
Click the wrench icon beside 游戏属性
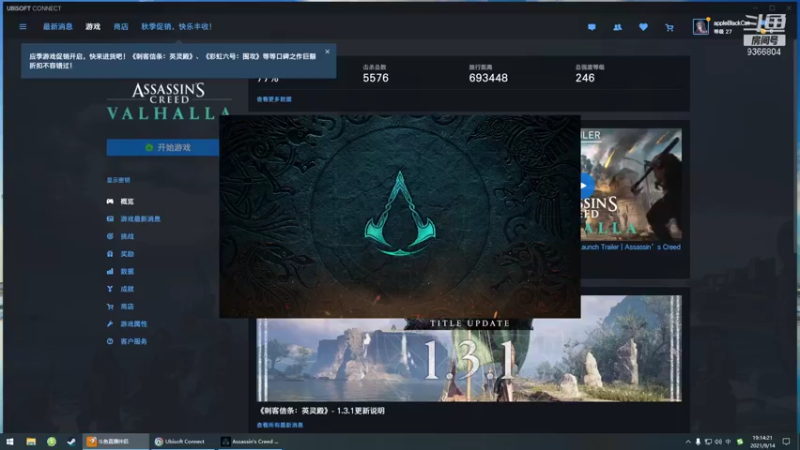(110, 324)
